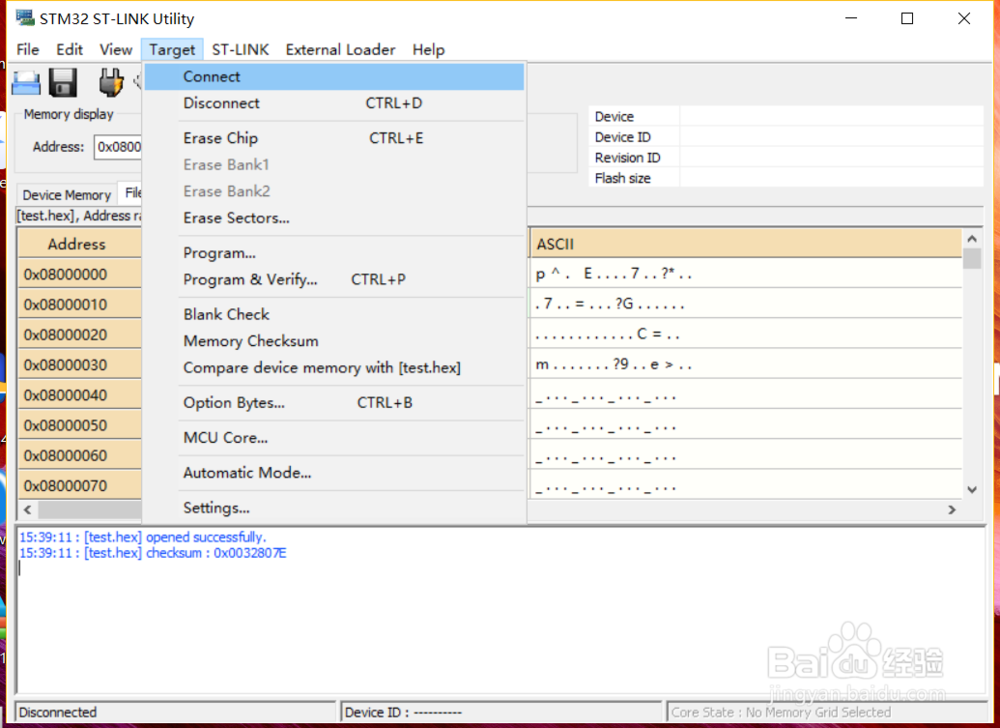Select address row 0x08000010
This screenshot has height=728, width=1000.
tap(79, 304)
